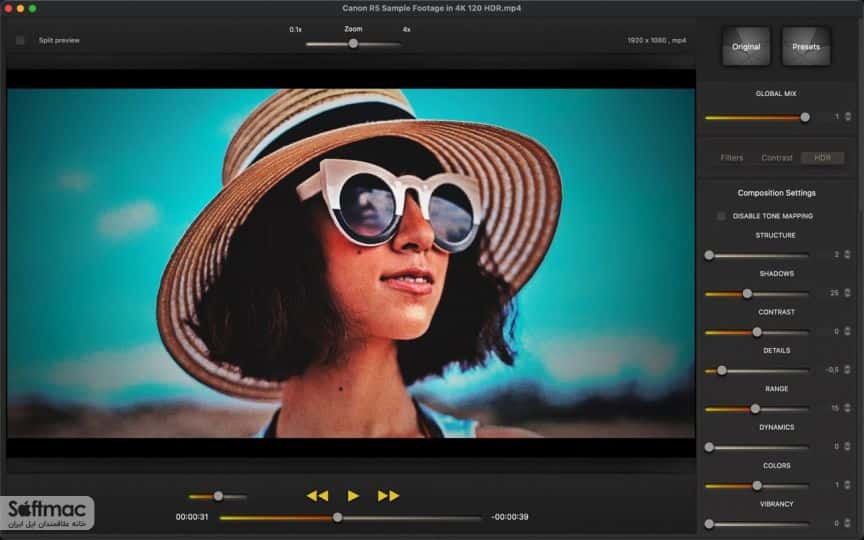Screen dimensions: 864x540
Task: Tick the Disable Tone Mapping checkbox
Action: pyautogui.click(x=721, y=216)
